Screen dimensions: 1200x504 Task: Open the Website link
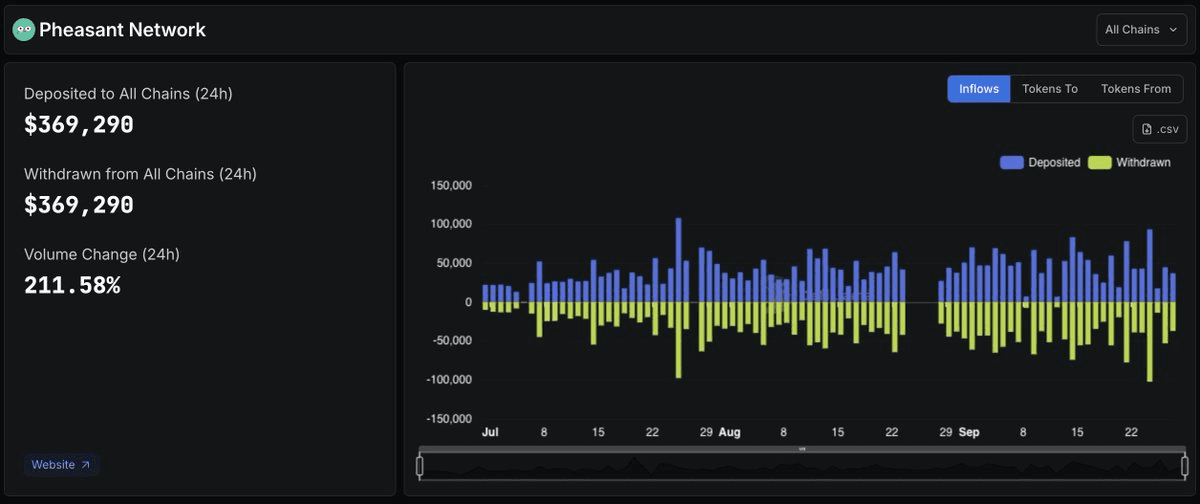[x=54, y=465]
